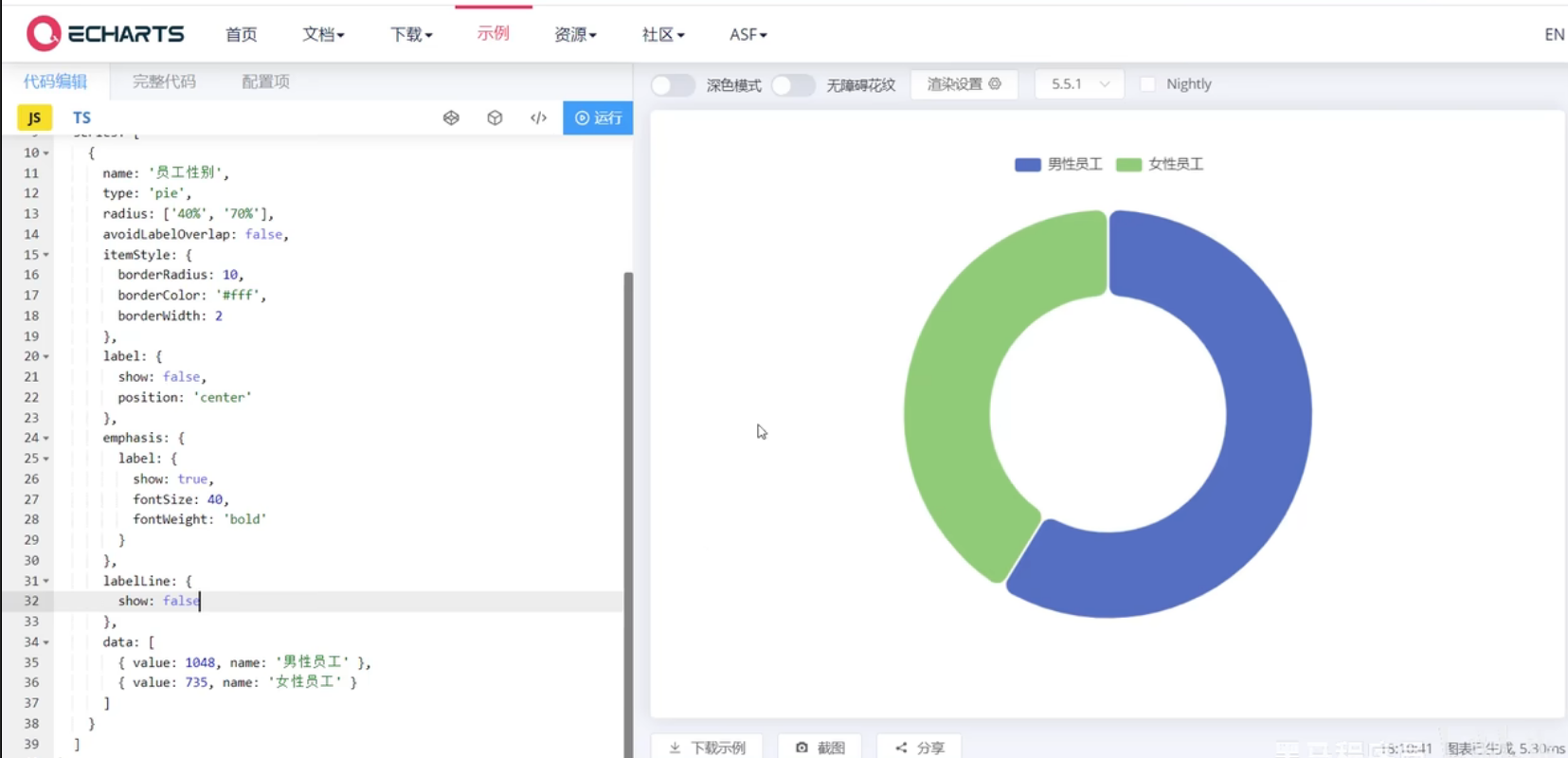The width and height of the screenshot is (1568, 758).
Task: Click the '员工性别' name string
Action: click(186, 172)
